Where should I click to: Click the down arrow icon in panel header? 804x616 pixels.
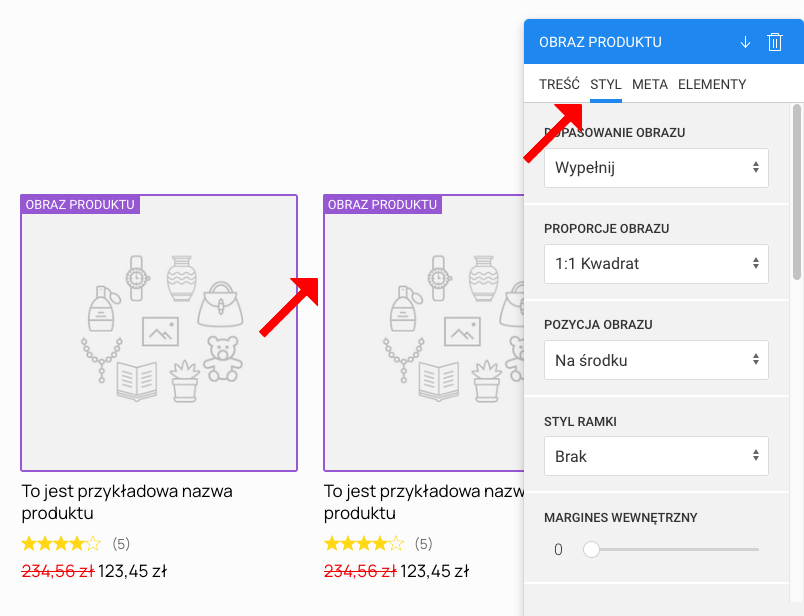[744, 42]
